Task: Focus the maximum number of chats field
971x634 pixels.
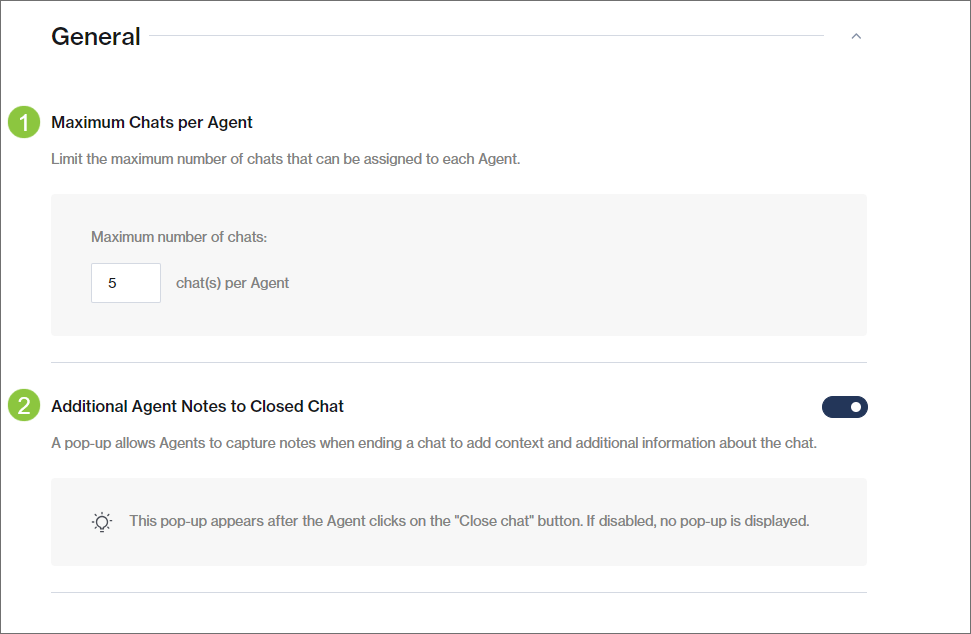Action: point(126,283)
